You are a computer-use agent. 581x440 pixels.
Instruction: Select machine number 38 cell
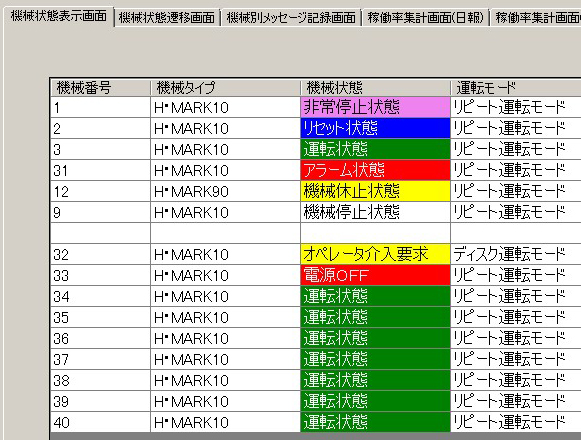coord(100,380)
